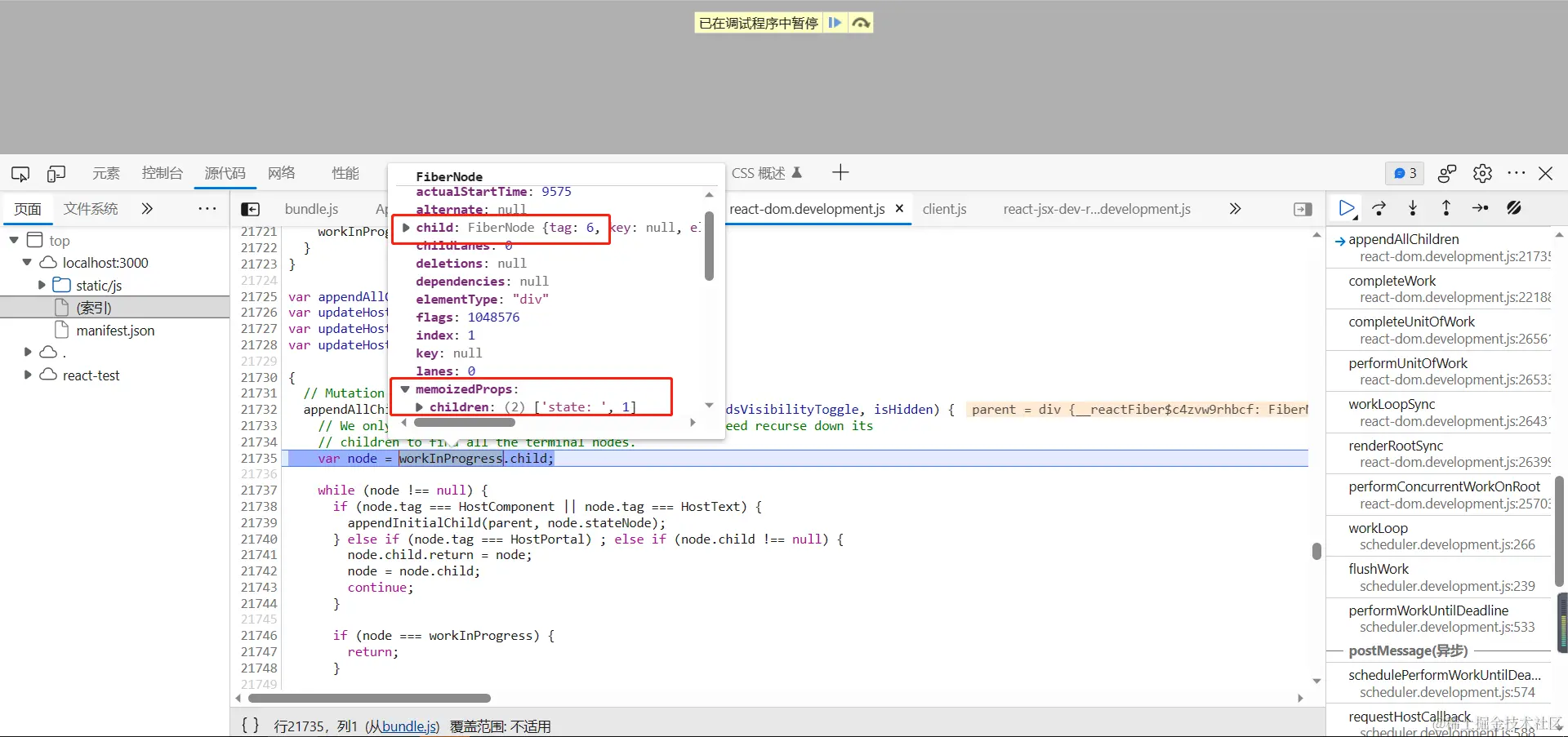Image resolution: width=1568 pixels, height=737 pixels.
Task: Open the 元素 tab
Action: pyautogui.click(x=106, y=173)
